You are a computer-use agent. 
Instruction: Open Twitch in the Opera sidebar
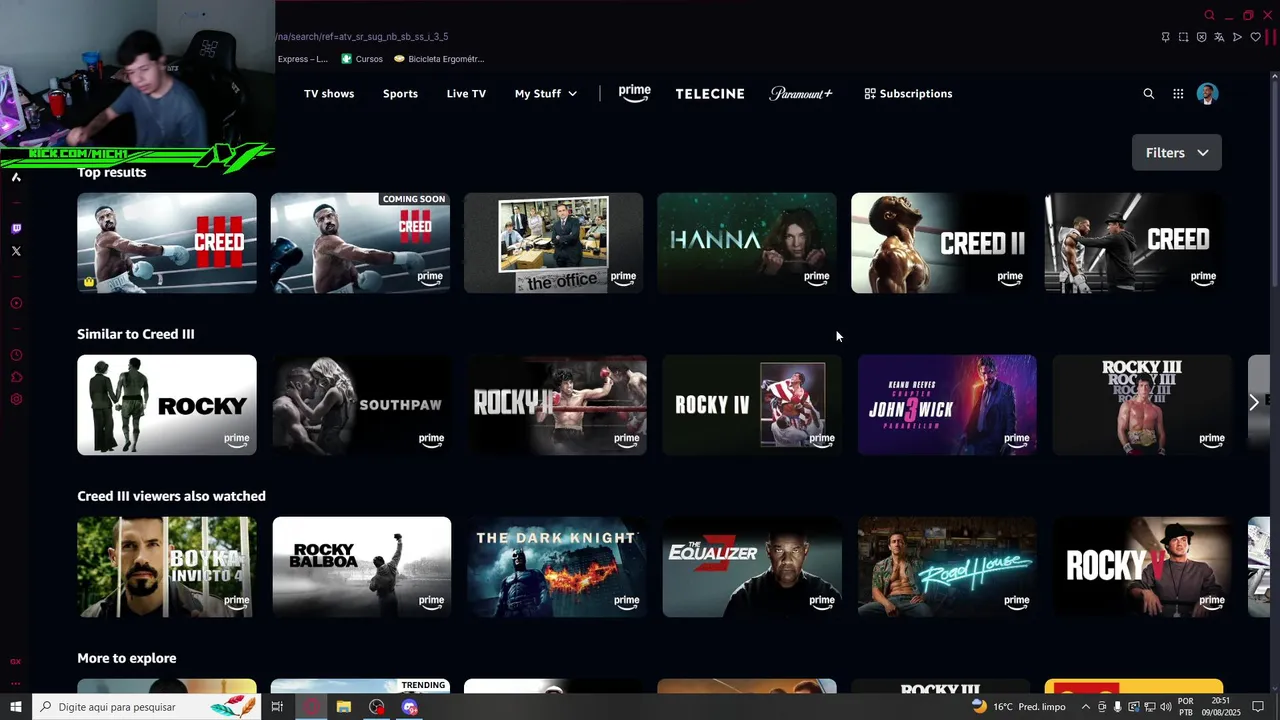(16, 229)
